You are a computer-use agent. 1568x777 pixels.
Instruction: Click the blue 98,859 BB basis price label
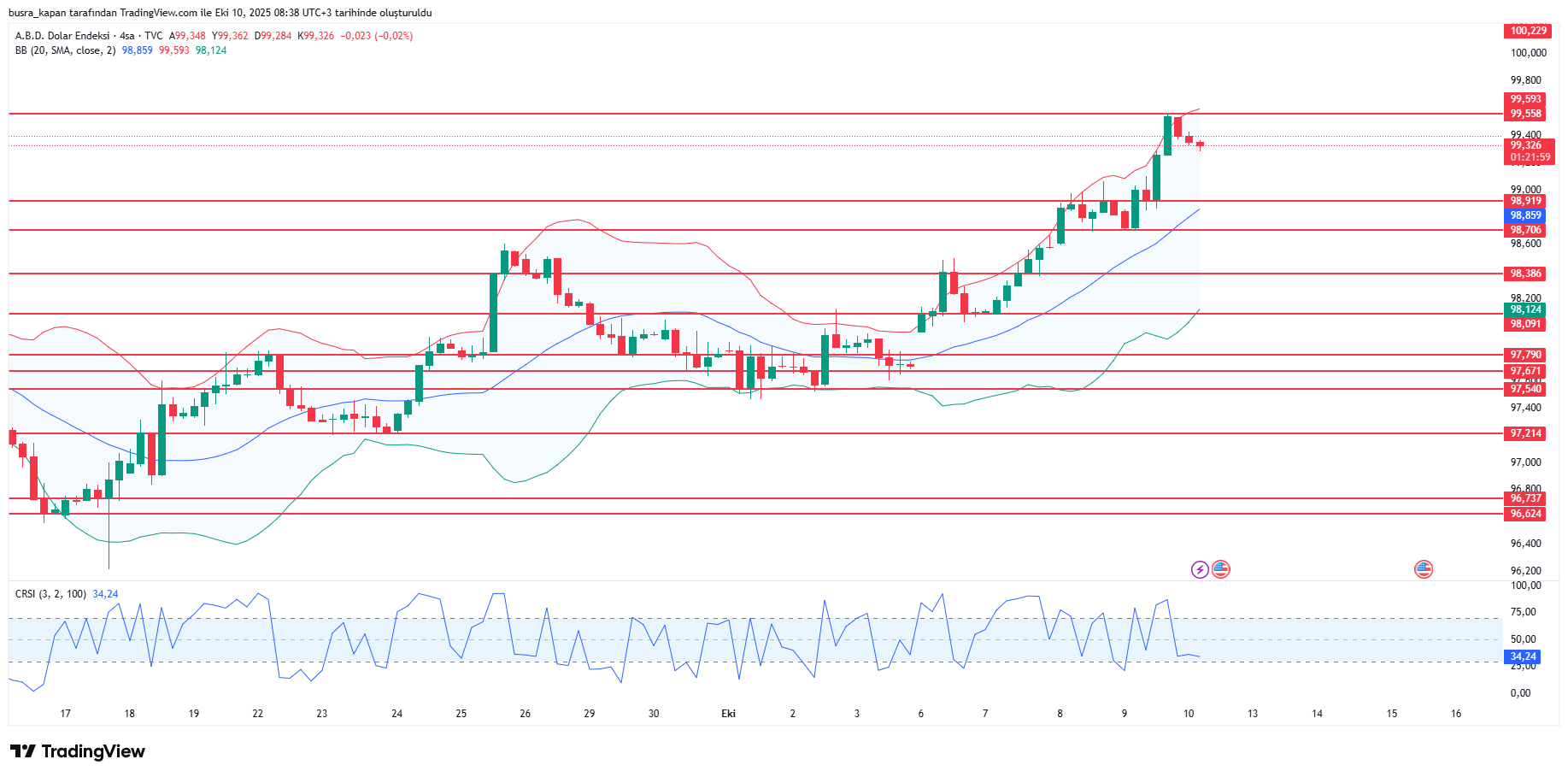tap(1525, 215)
